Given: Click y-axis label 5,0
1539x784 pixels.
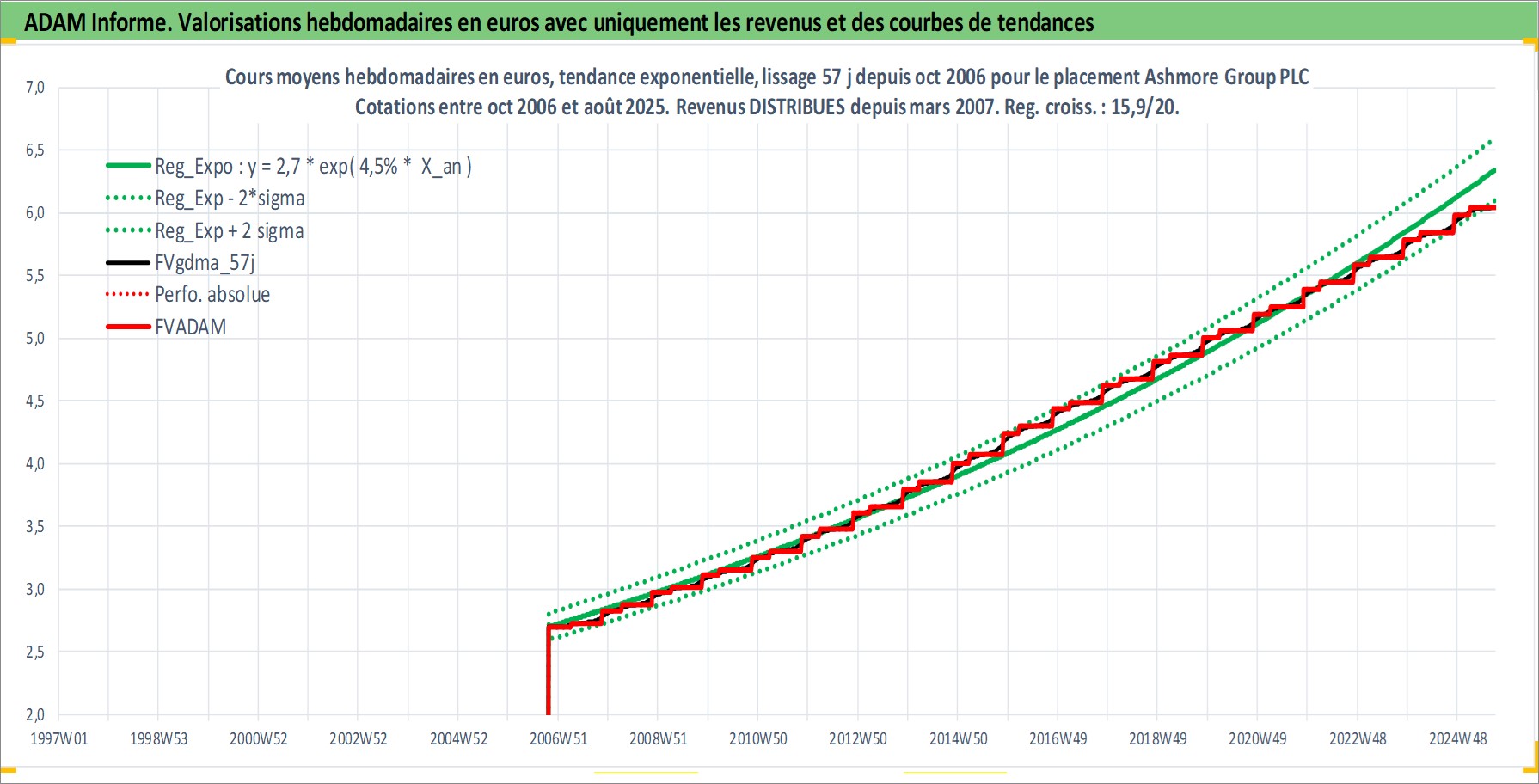Looking at the screenshot, I should tap(34, 338).
